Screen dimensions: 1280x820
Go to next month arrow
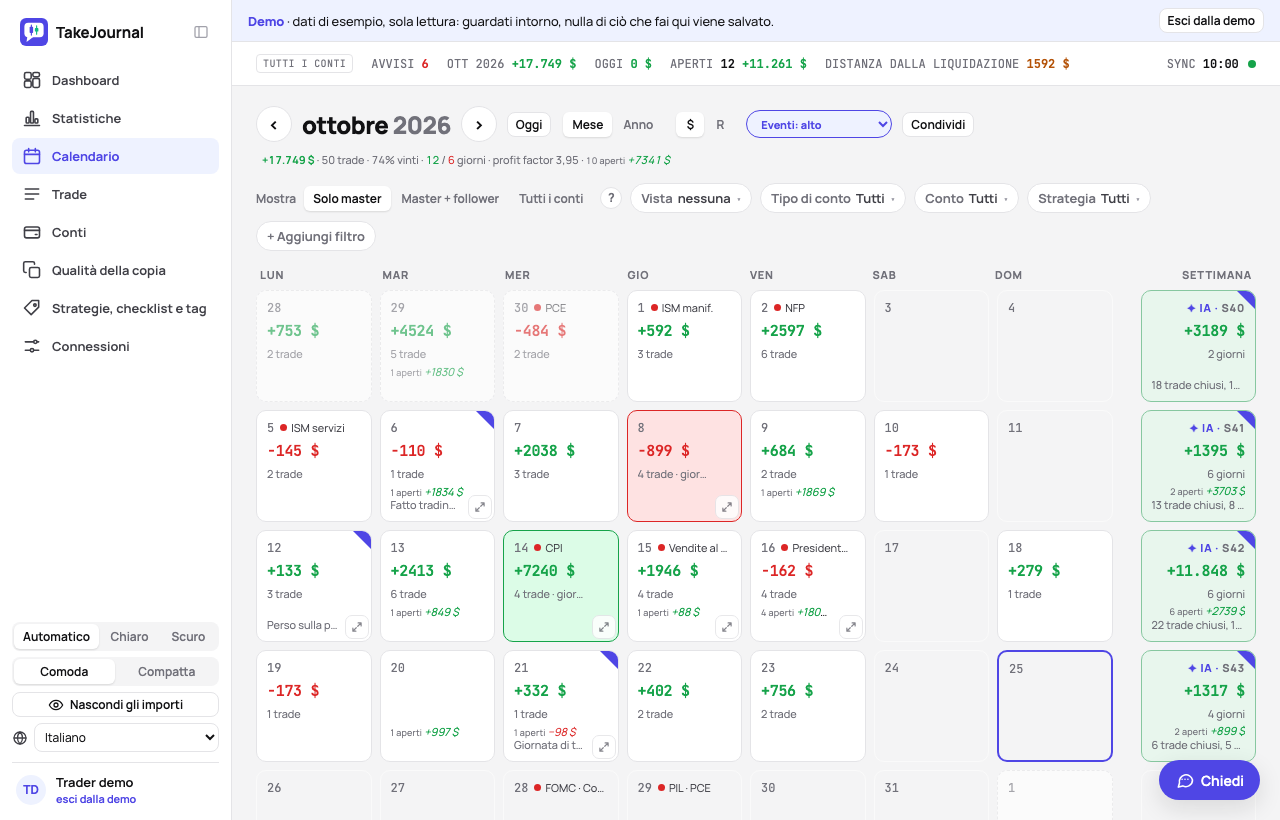pyautogui.click(x=479, y=124)
